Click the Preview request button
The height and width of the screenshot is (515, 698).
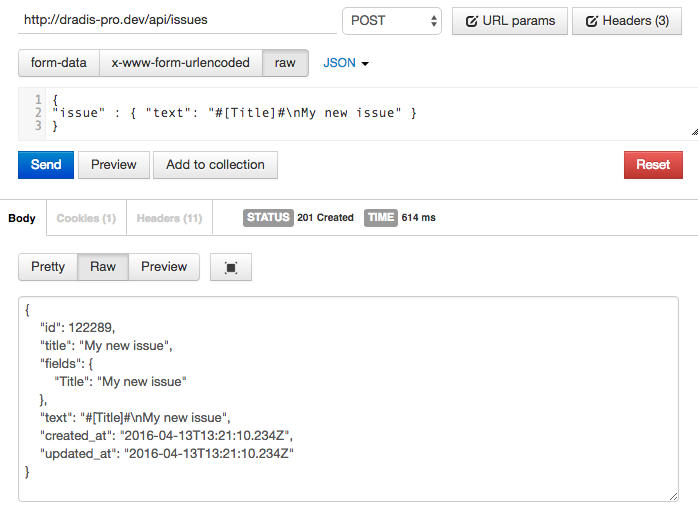[114, 165]
